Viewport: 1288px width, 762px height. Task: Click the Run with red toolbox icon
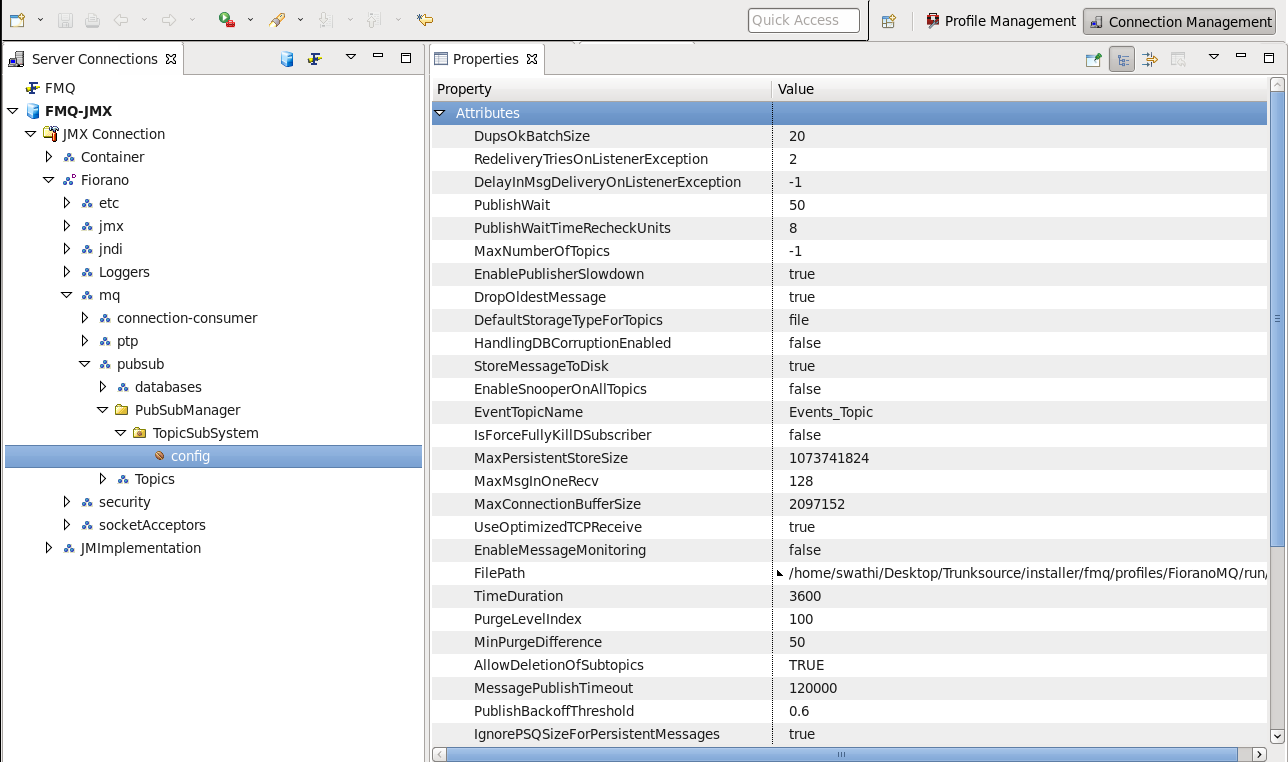[x=227, y=20]
